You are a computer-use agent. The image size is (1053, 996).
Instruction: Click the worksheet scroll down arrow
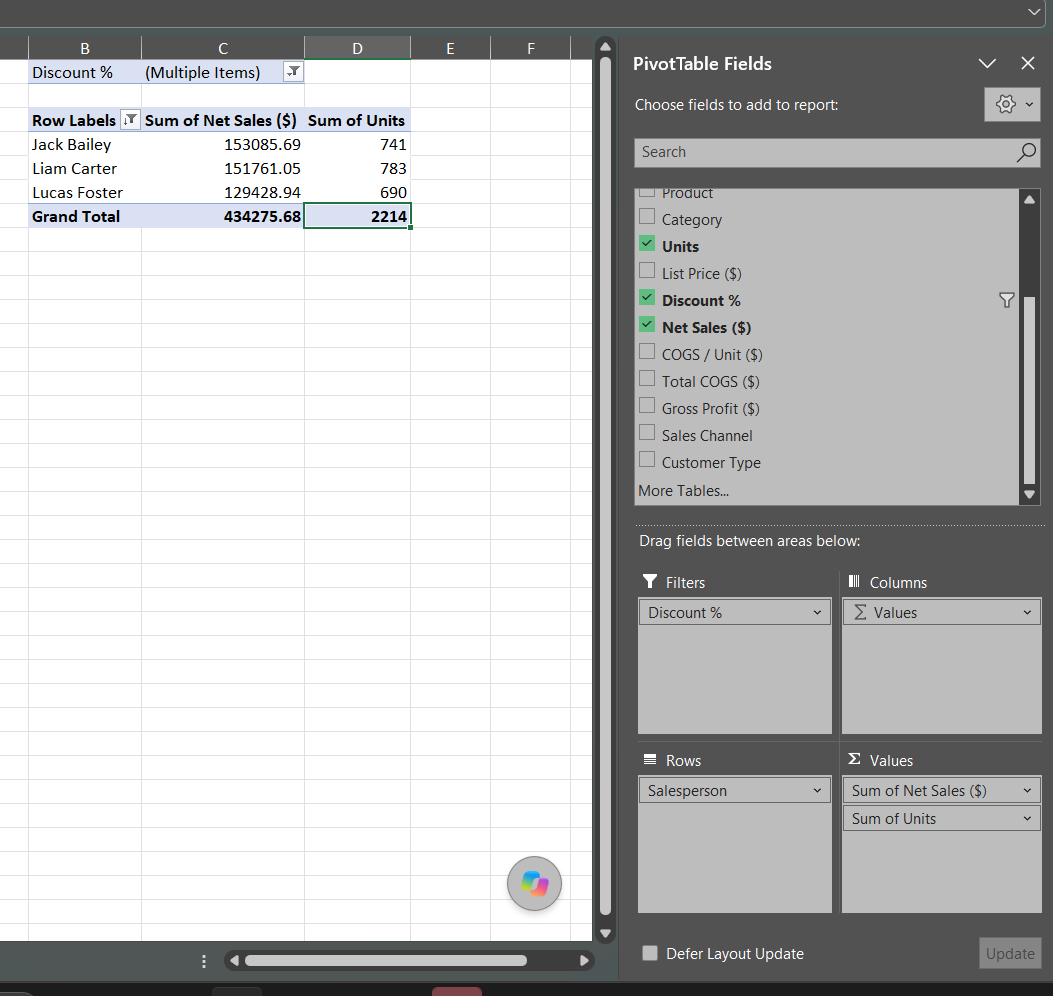pyautogui.click(x=605, y=934)
